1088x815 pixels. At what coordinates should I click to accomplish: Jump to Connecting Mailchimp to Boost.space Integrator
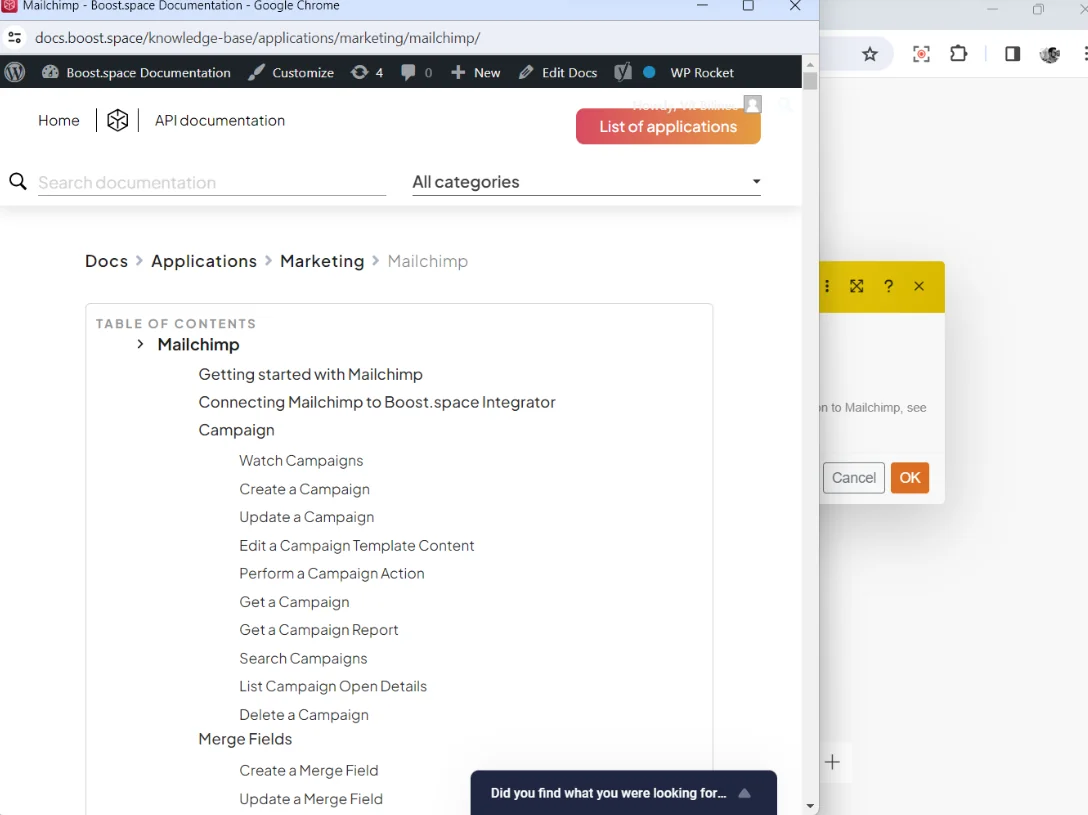click(377, 402)
